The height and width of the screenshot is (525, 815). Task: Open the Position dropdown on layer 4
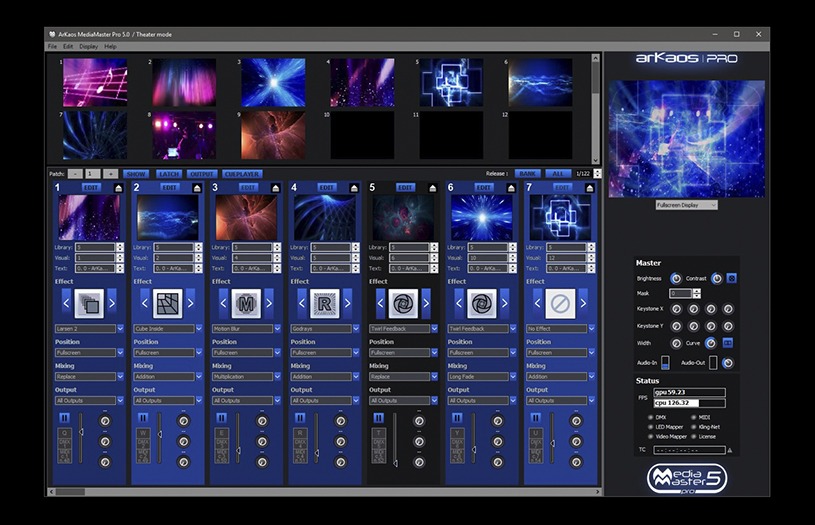coord(324,352)
